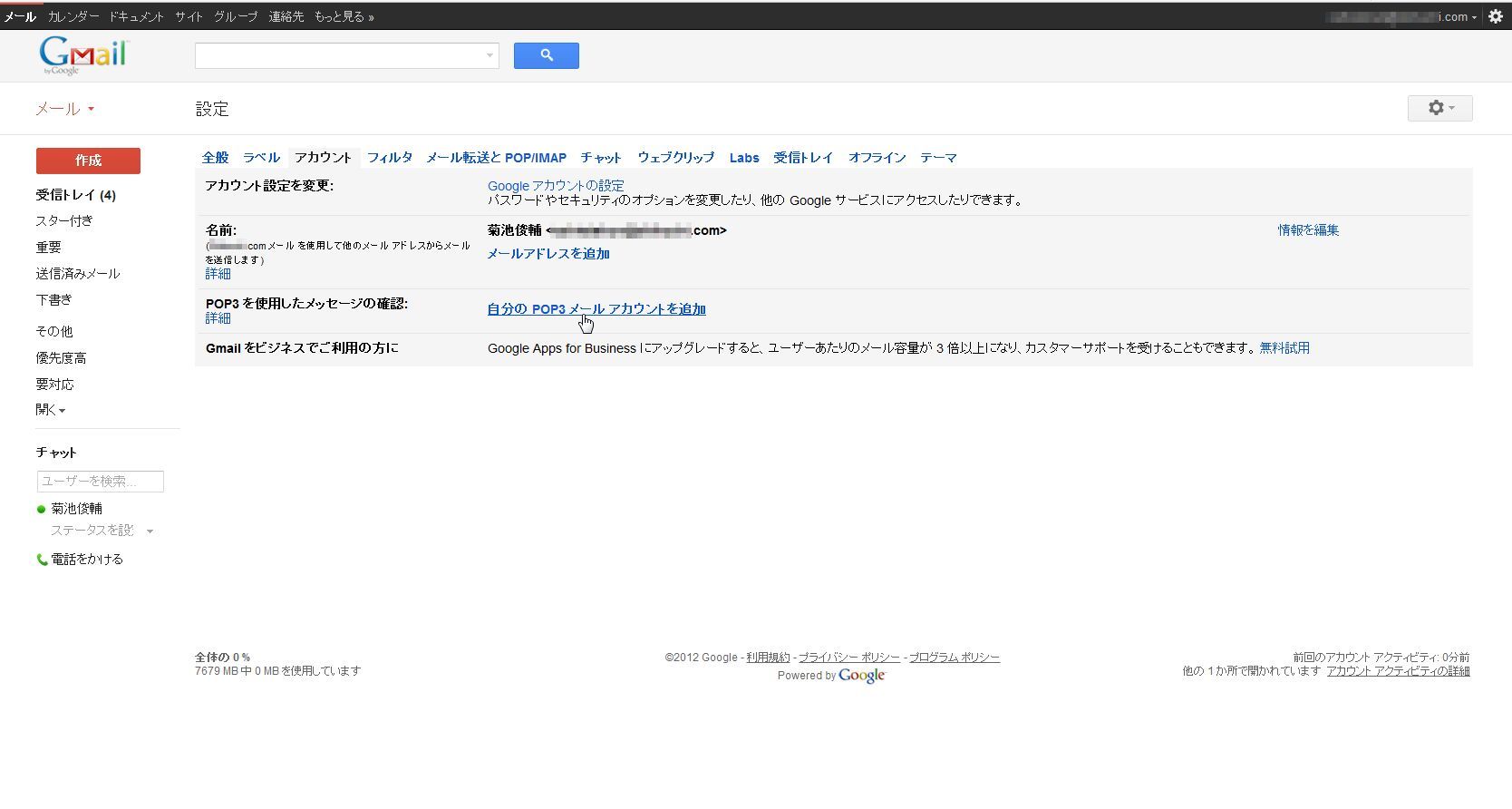
Task: Click アカウント アクティビティの詳細 link
Action: point(1398,671)
